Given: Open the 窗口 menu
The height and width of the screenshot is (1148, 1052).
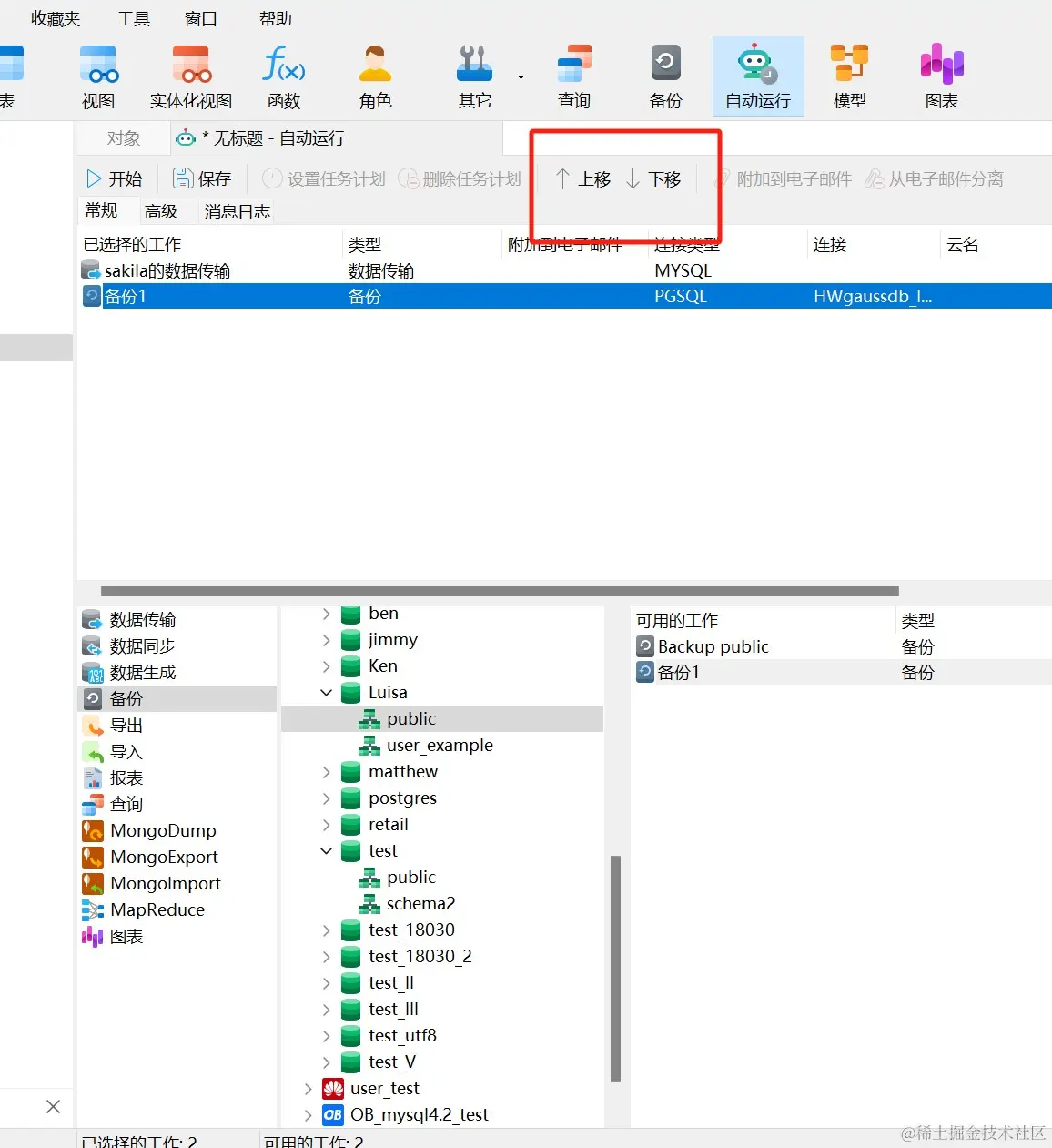Looking at the screenshot, I should pos(201,18).
